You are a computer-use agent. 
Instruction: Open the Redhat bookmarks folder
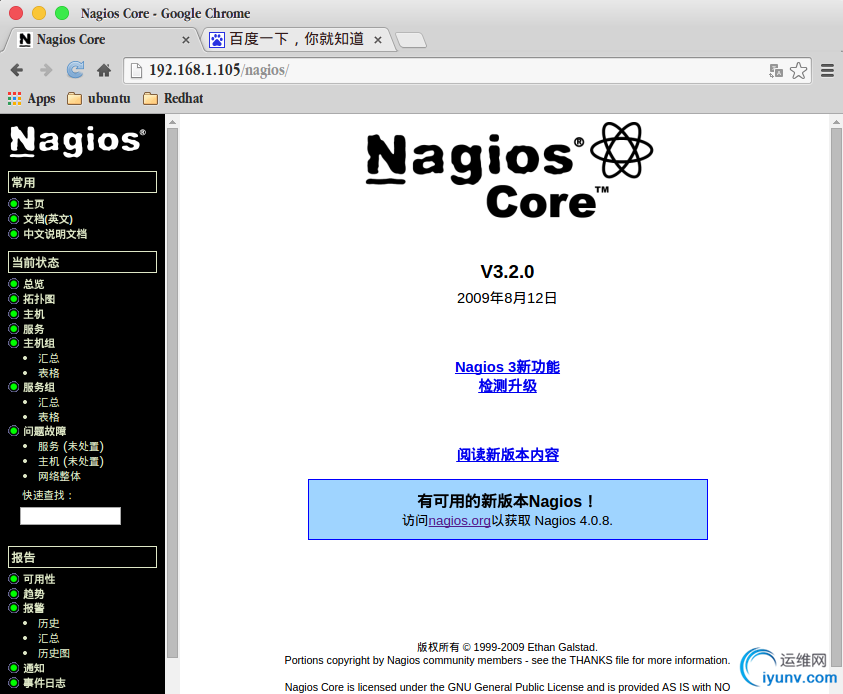(x=173, y=98)
